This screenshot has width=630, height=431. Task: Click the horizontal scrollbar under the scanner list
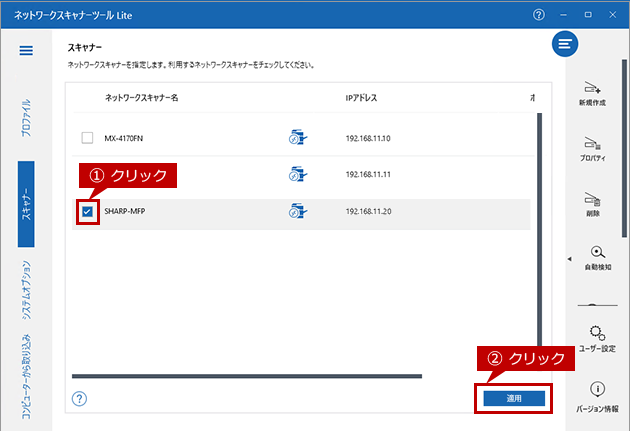pos(247,376)
